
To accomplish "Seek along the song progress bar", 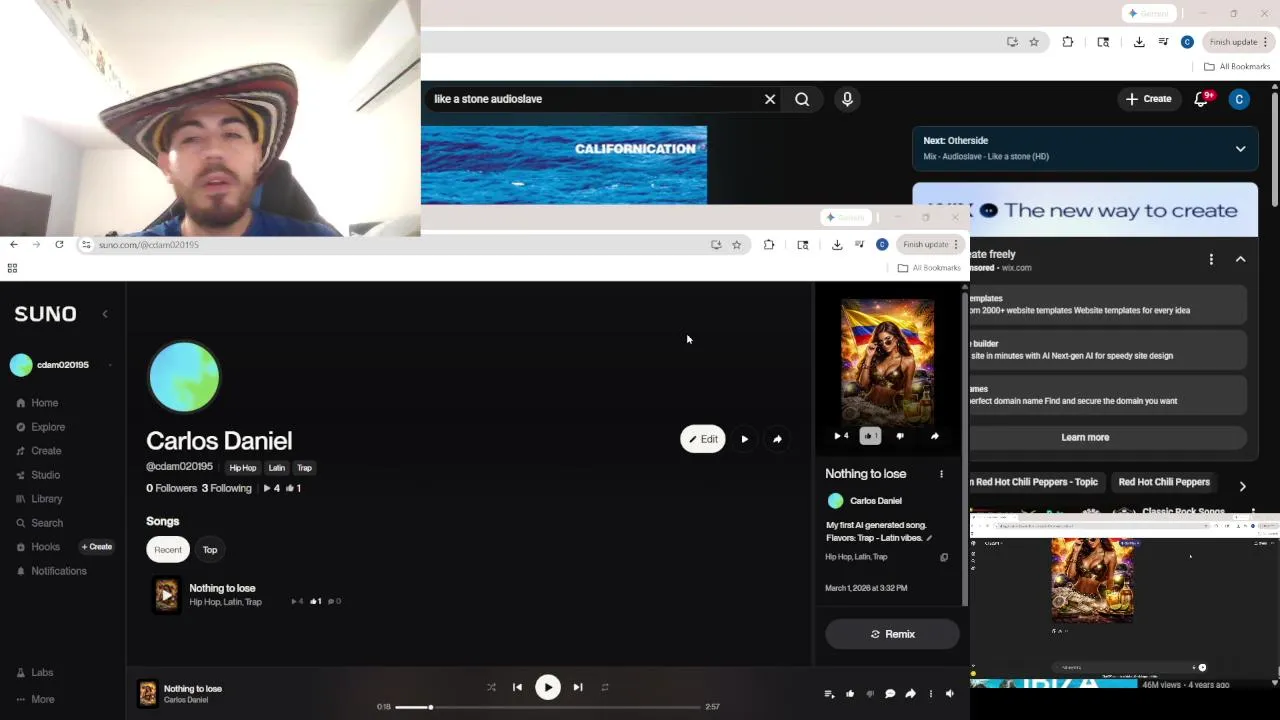I will (548, 707).
